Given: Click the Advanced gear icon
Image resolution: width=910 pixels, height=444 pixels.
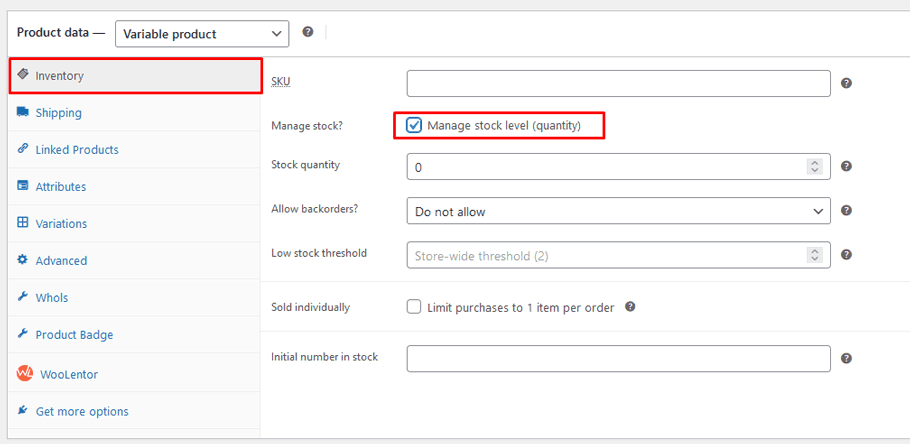Looking at the screenshot, I should 23,260.
